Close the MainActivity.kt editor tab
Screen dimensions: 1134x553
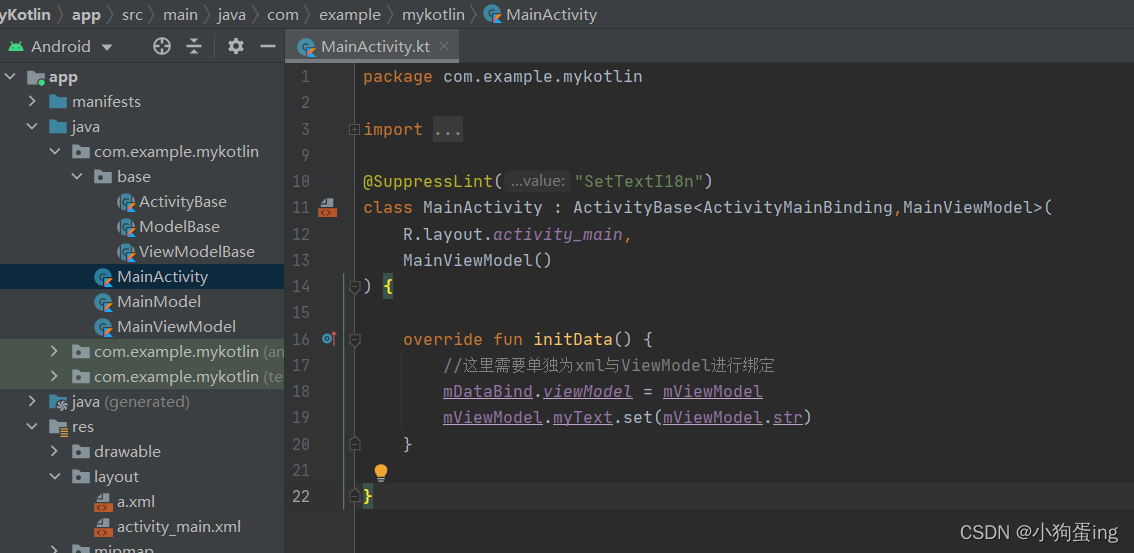pos(444,47)
